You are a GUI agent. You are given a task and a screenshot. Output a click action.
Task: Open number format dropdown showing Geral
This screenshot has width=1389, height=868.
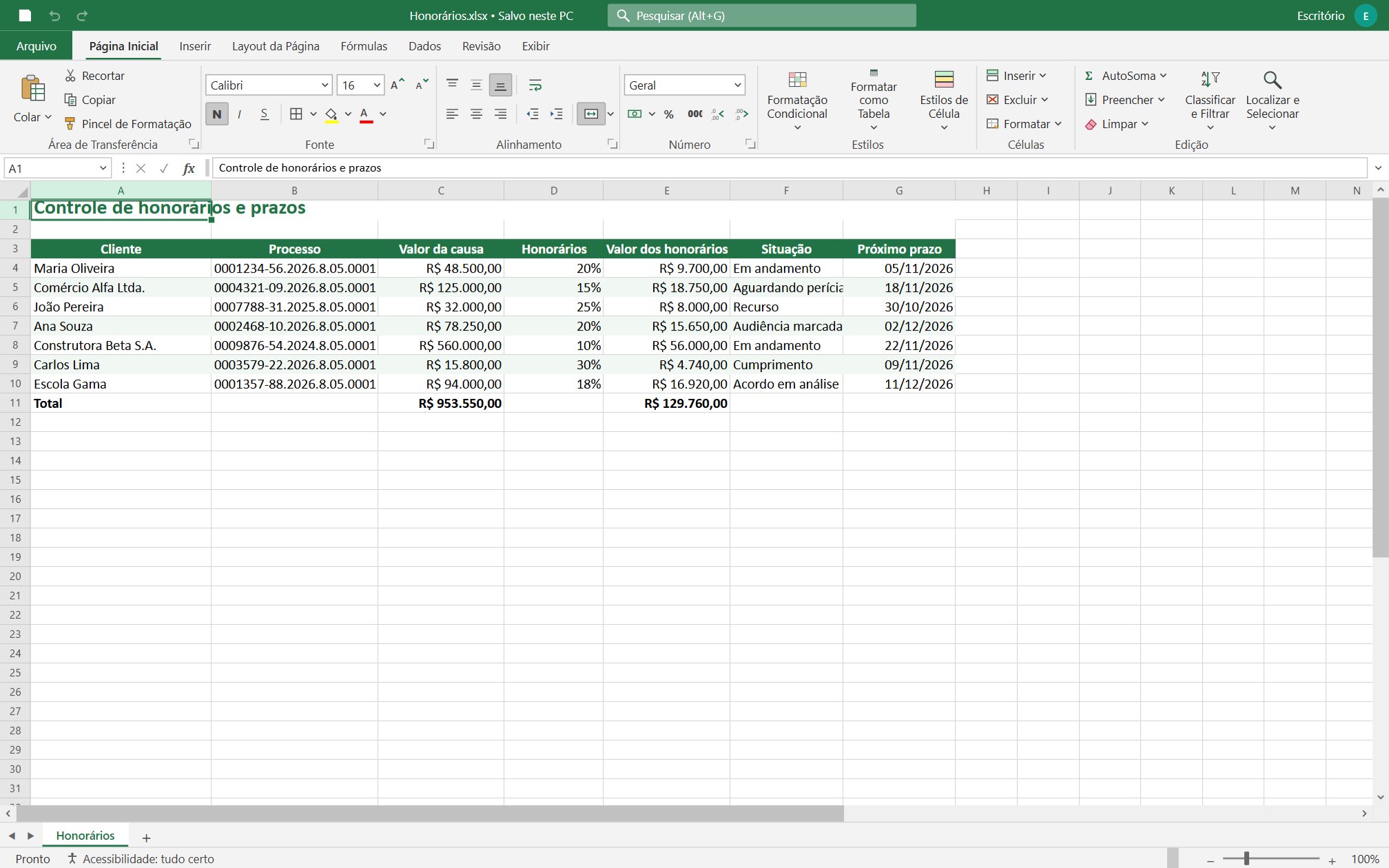(x=737, y=85)
